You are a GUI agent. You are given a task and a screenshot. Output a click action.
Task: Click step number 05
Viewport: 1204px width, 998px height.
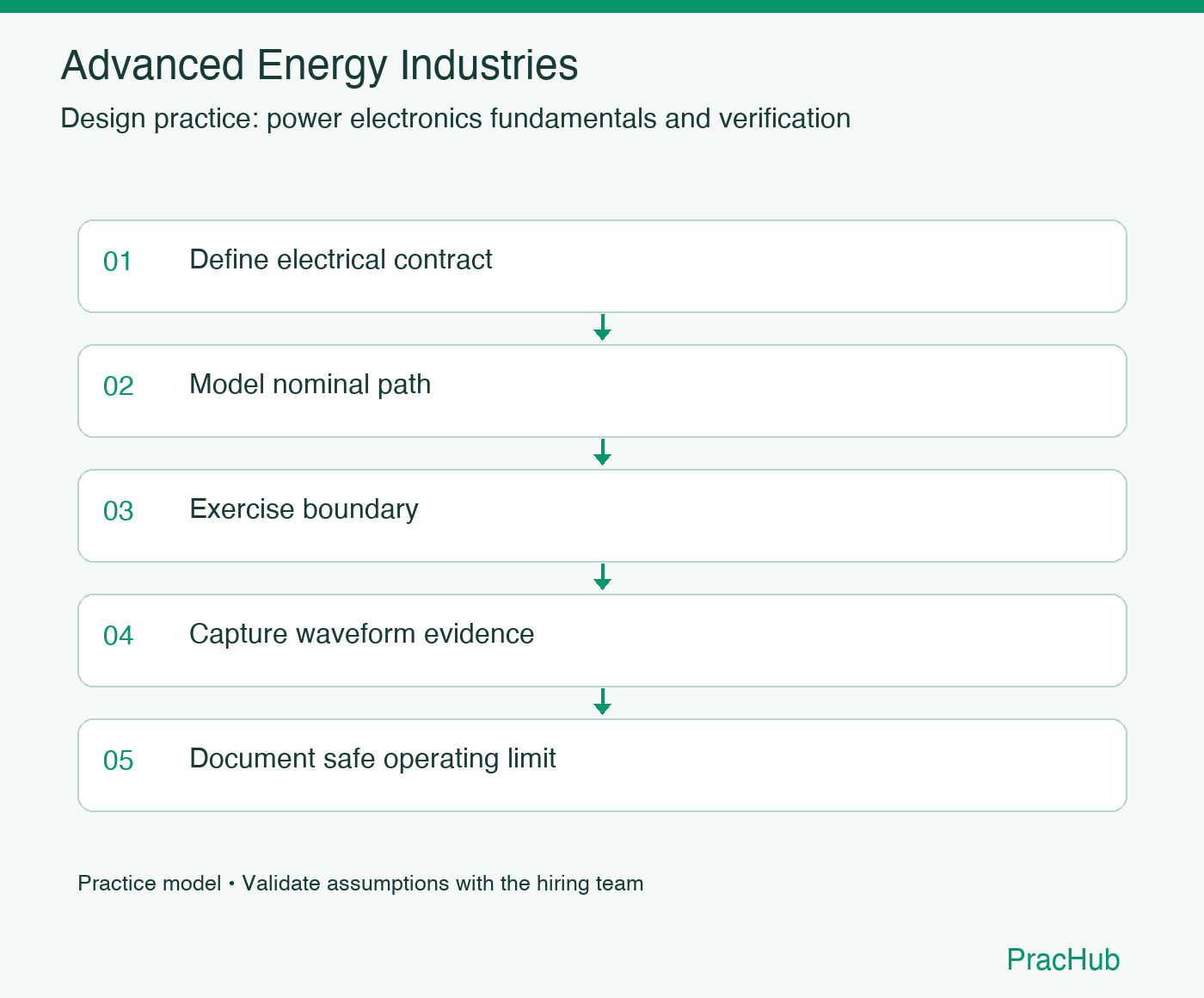tap(118, 761)
